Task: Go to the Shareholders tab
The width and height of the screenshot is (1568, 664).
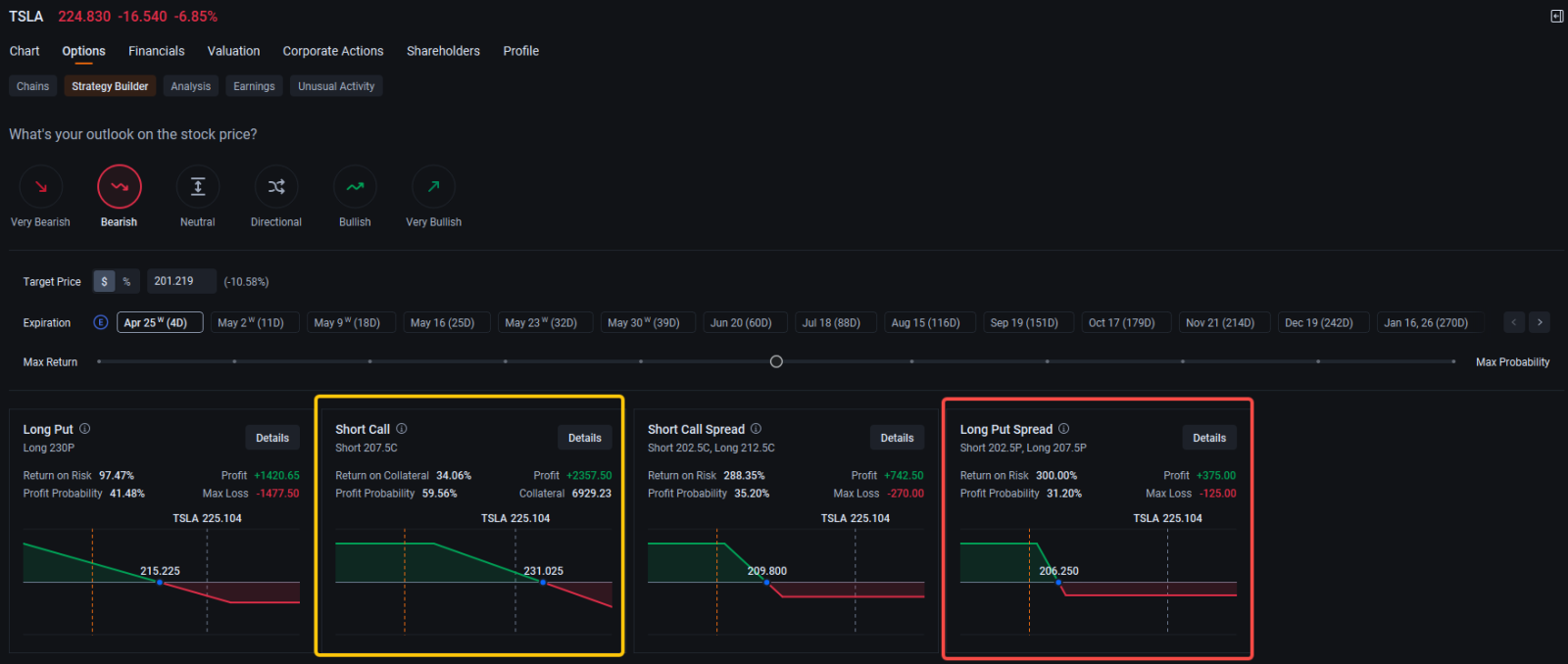Action: point(443,51)
